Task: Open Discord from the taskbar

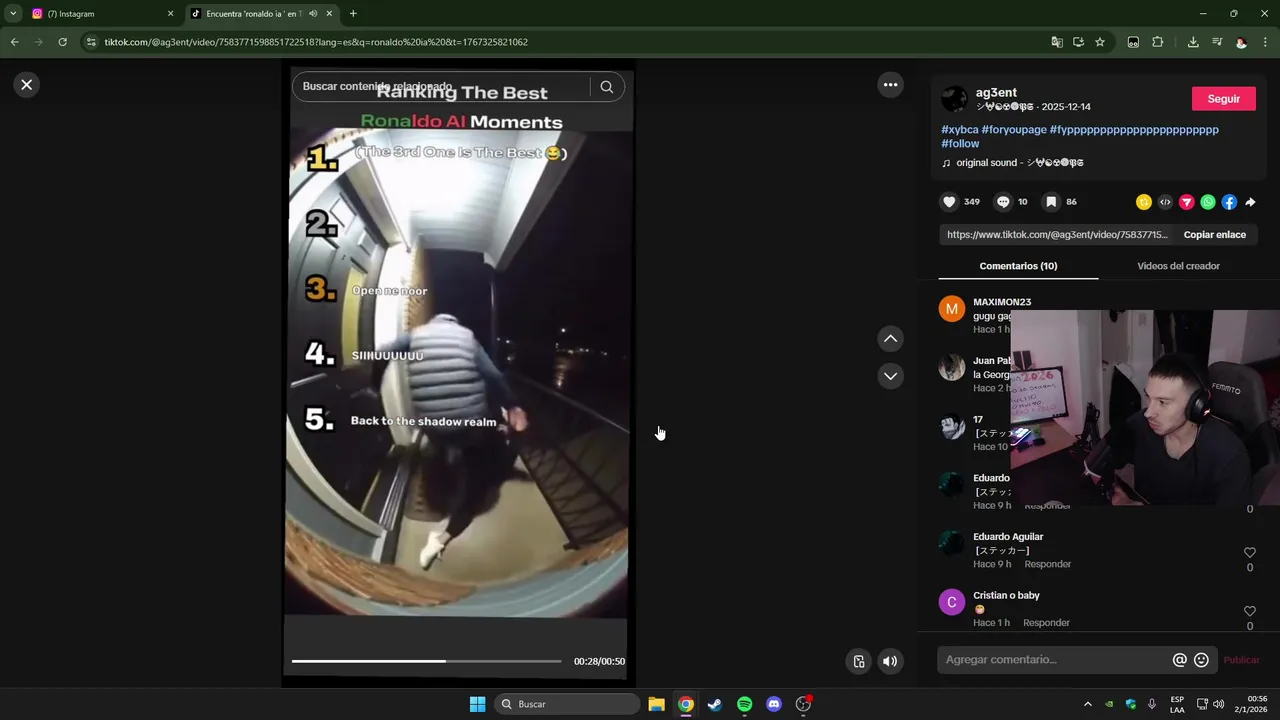Action: tap(773, 704)
